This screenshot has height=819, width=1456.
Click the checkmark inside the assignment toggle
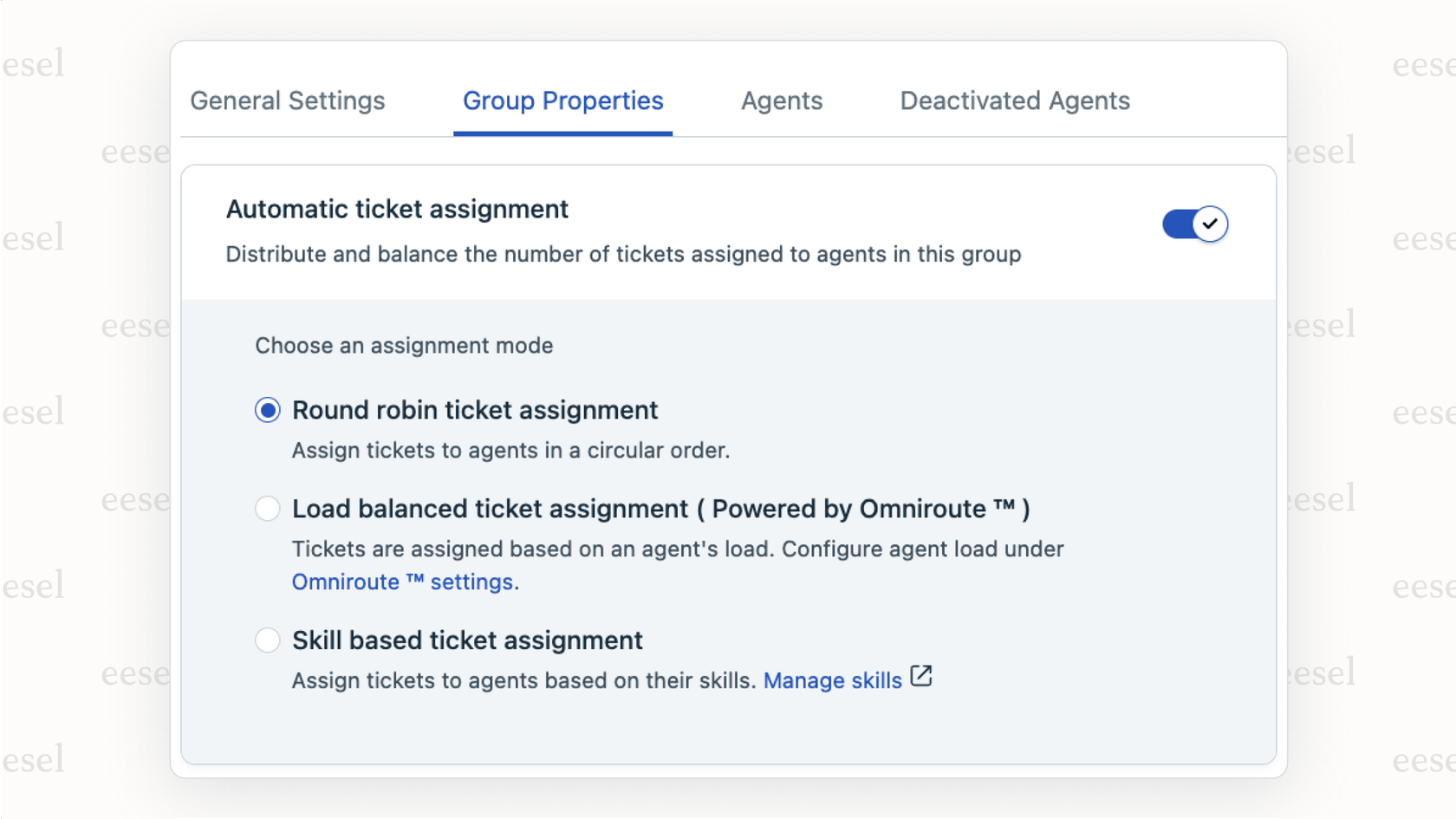1210,224
